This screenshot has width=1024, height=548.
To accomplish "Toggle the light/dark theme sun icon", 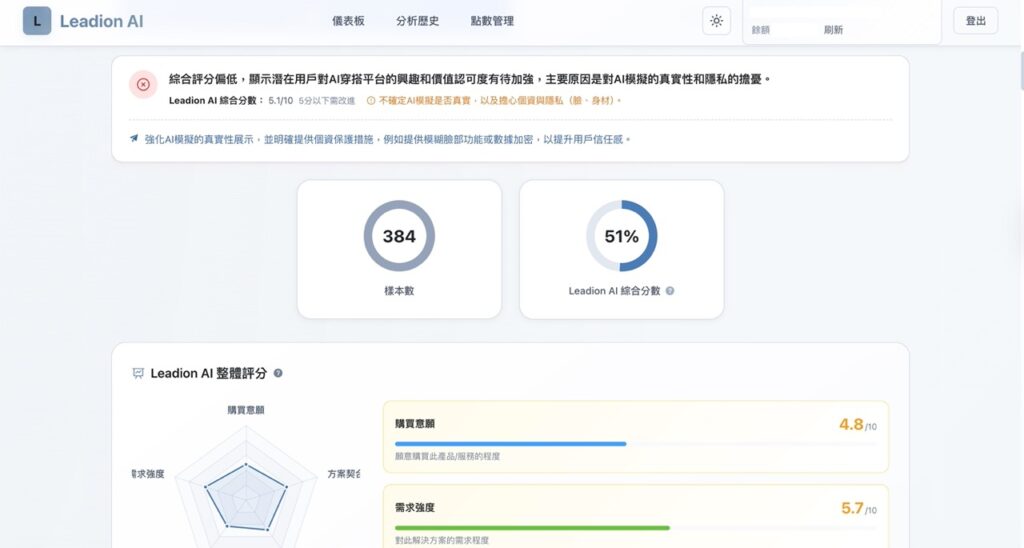I will point(716,21).
